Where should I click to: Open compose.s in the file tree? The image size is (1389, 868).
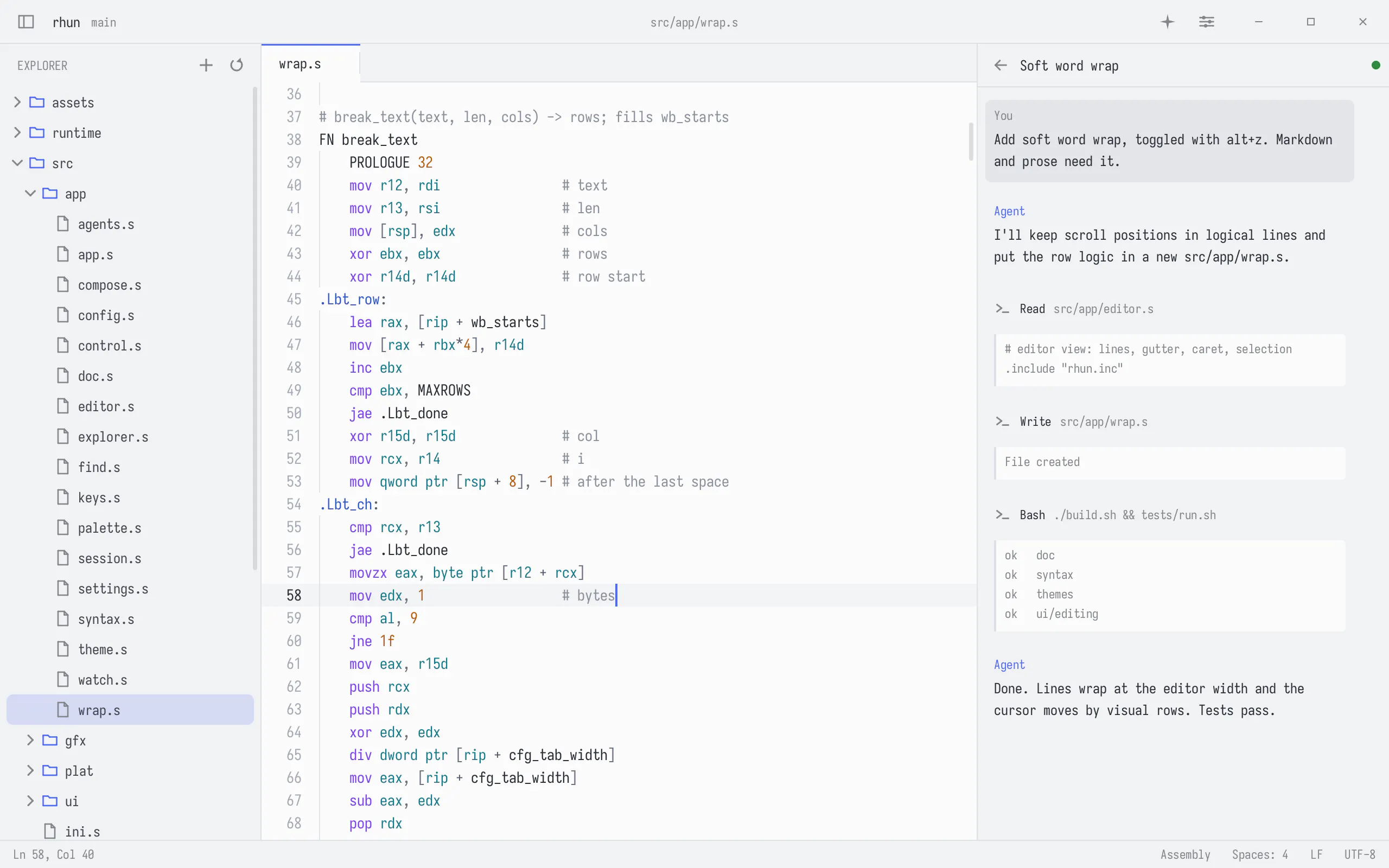[130, 285]
